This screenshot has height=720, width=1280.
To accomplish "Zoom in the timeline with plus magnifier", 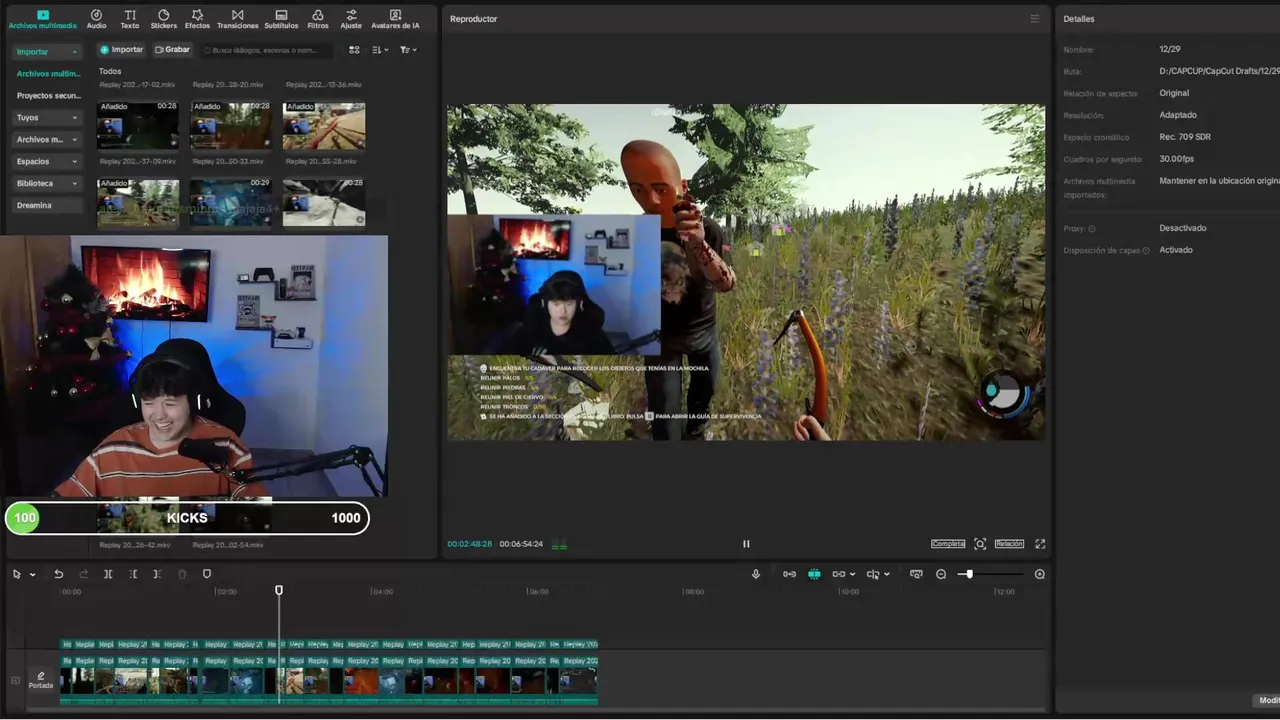I will coord(1040,574).
